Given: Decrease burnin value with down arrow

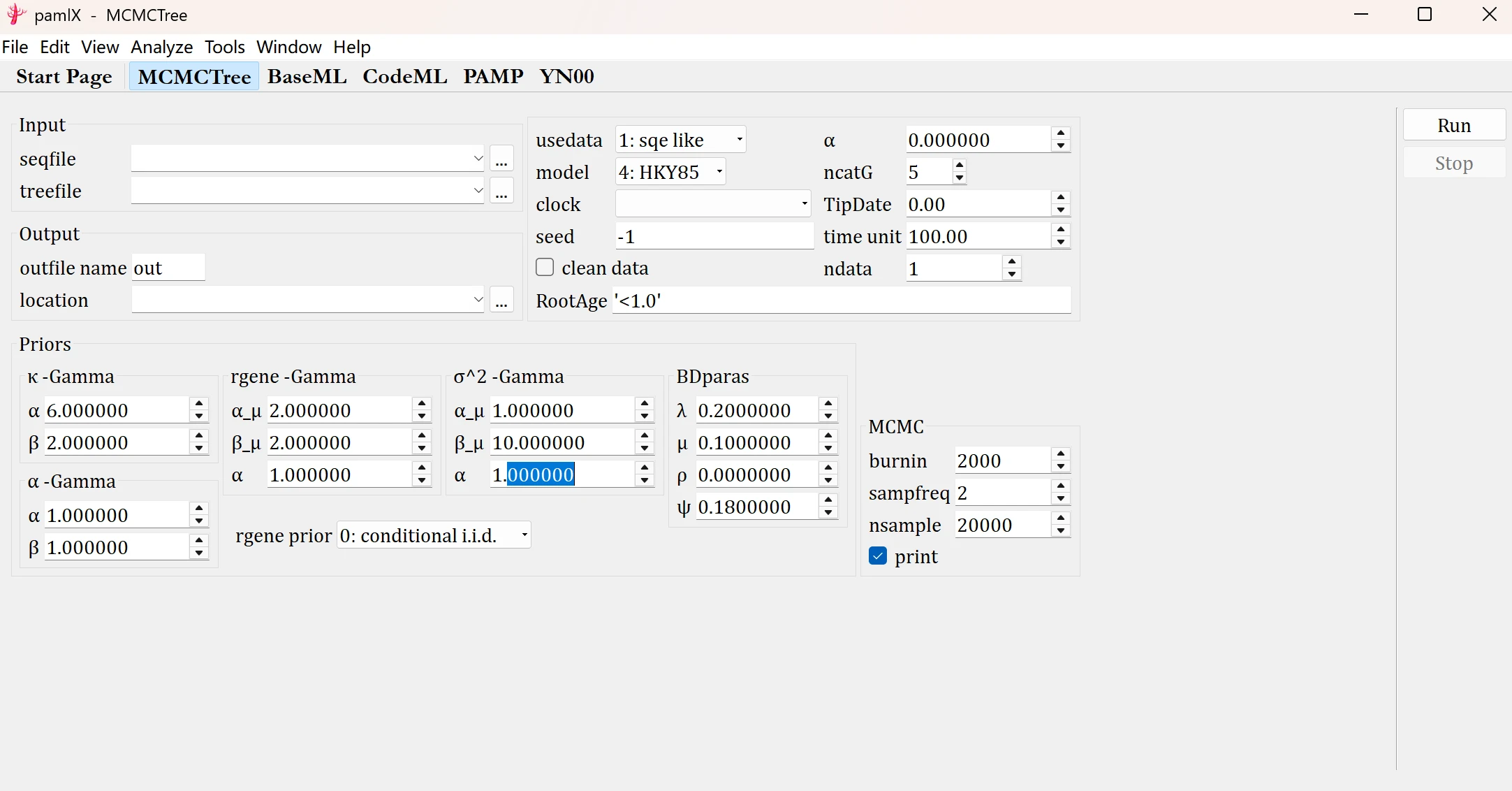Looking at the screenshot, I should pyautogui.click(x=1061, y=467).
